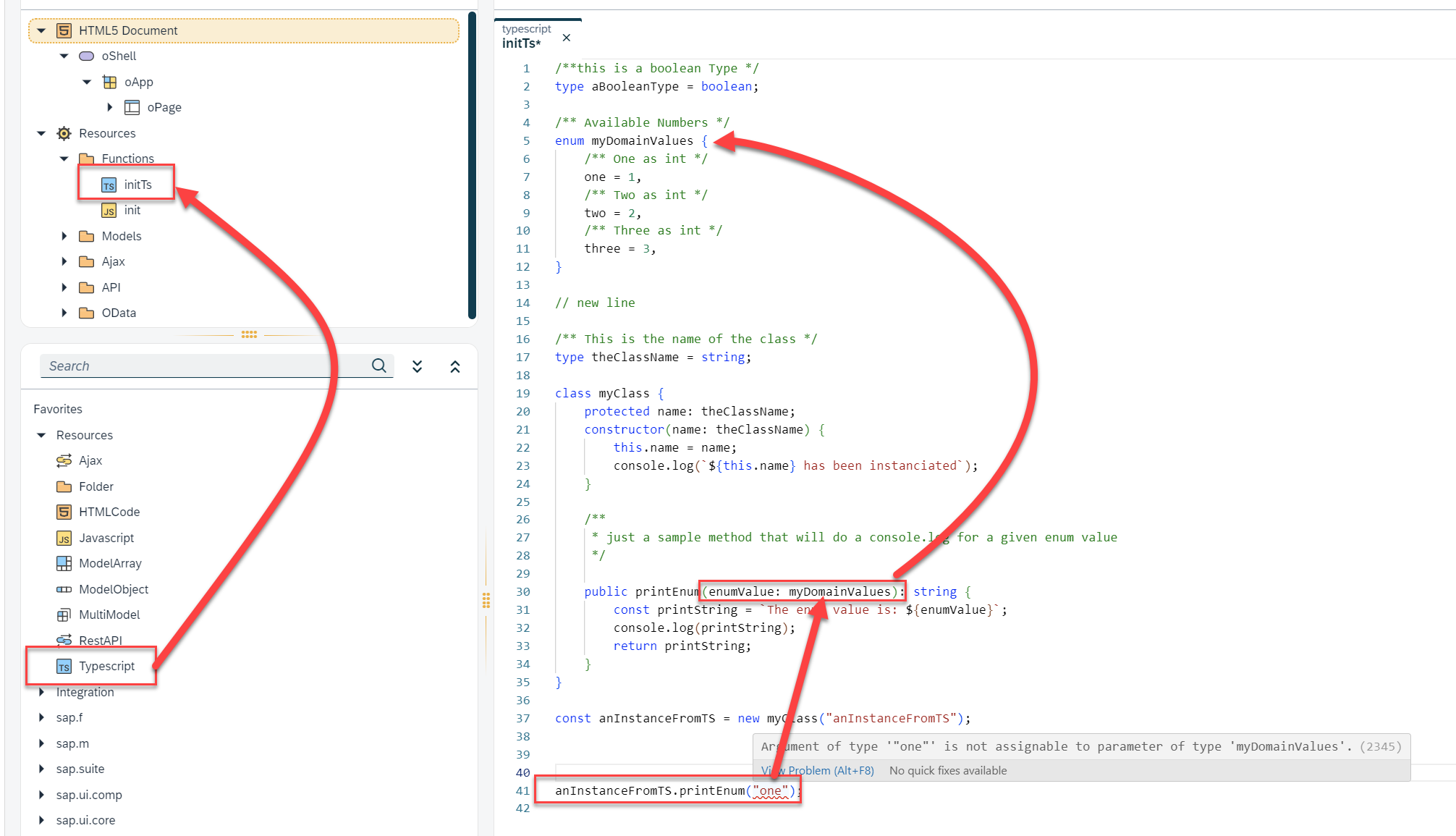Viewport: 1456px width, 836px height.
Task: Click the HTMLCode icon in Favorites
Action: pyautogui.click(x=64, y=512)
